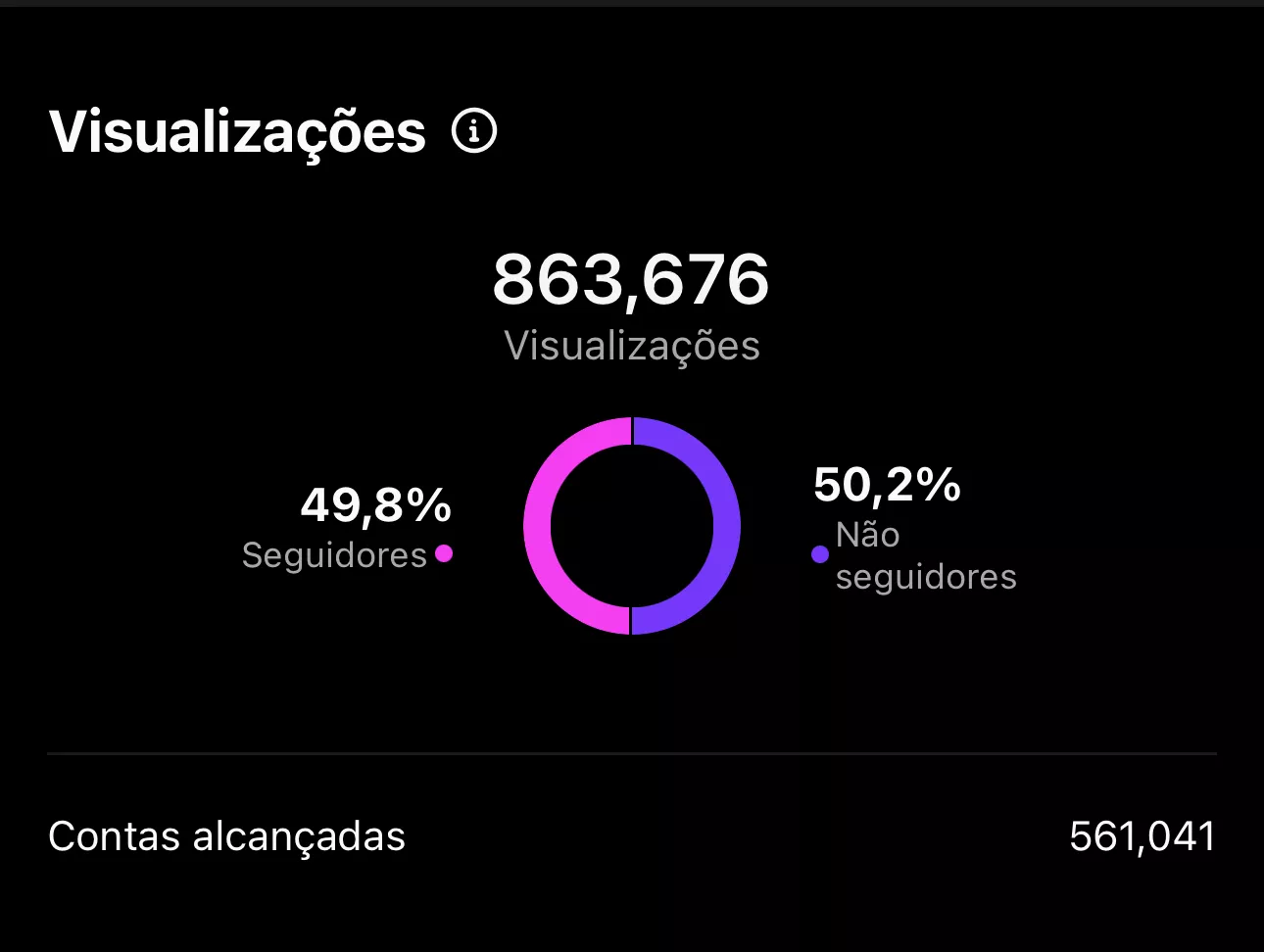
Task: Click the Seguidores legend label
Action: 334,555
